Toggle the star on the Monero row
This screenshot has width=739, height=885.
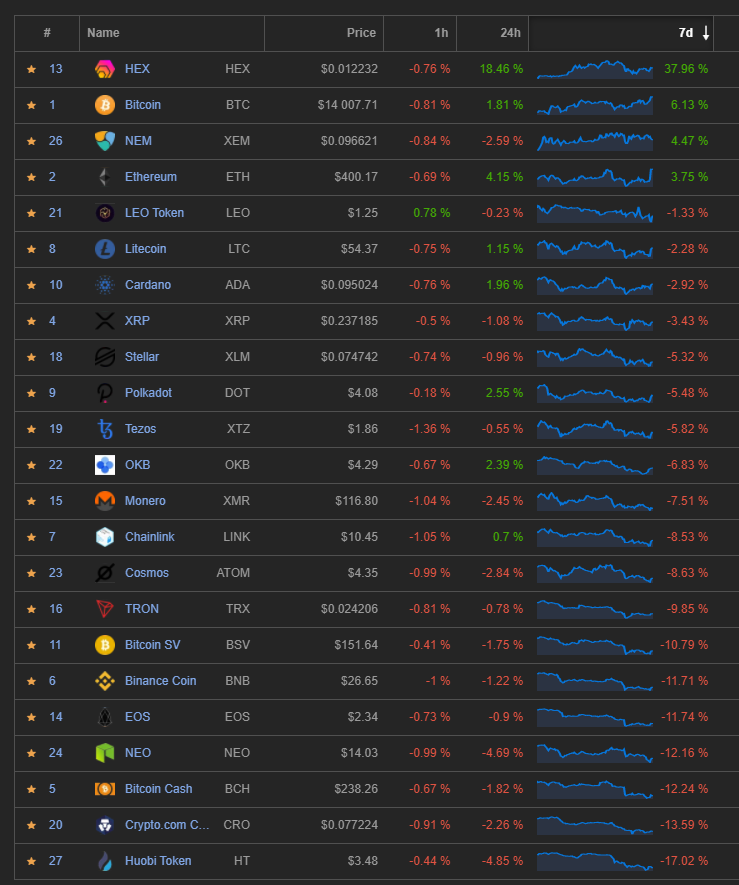32,501
